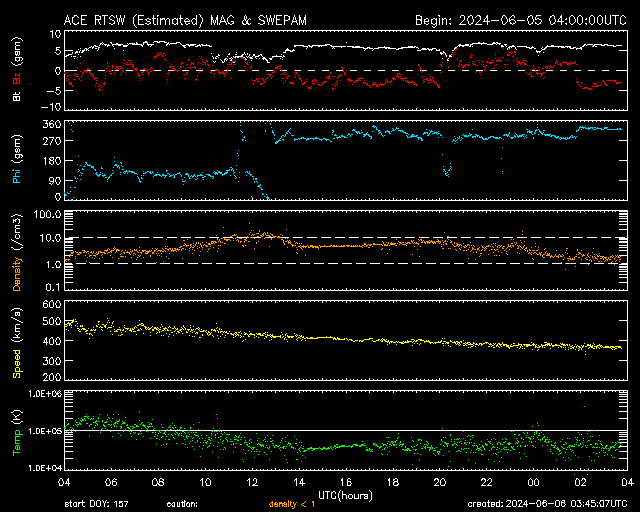Click the "180" tick on the Phi axis
640x512 pixels.
coord(52,161)
